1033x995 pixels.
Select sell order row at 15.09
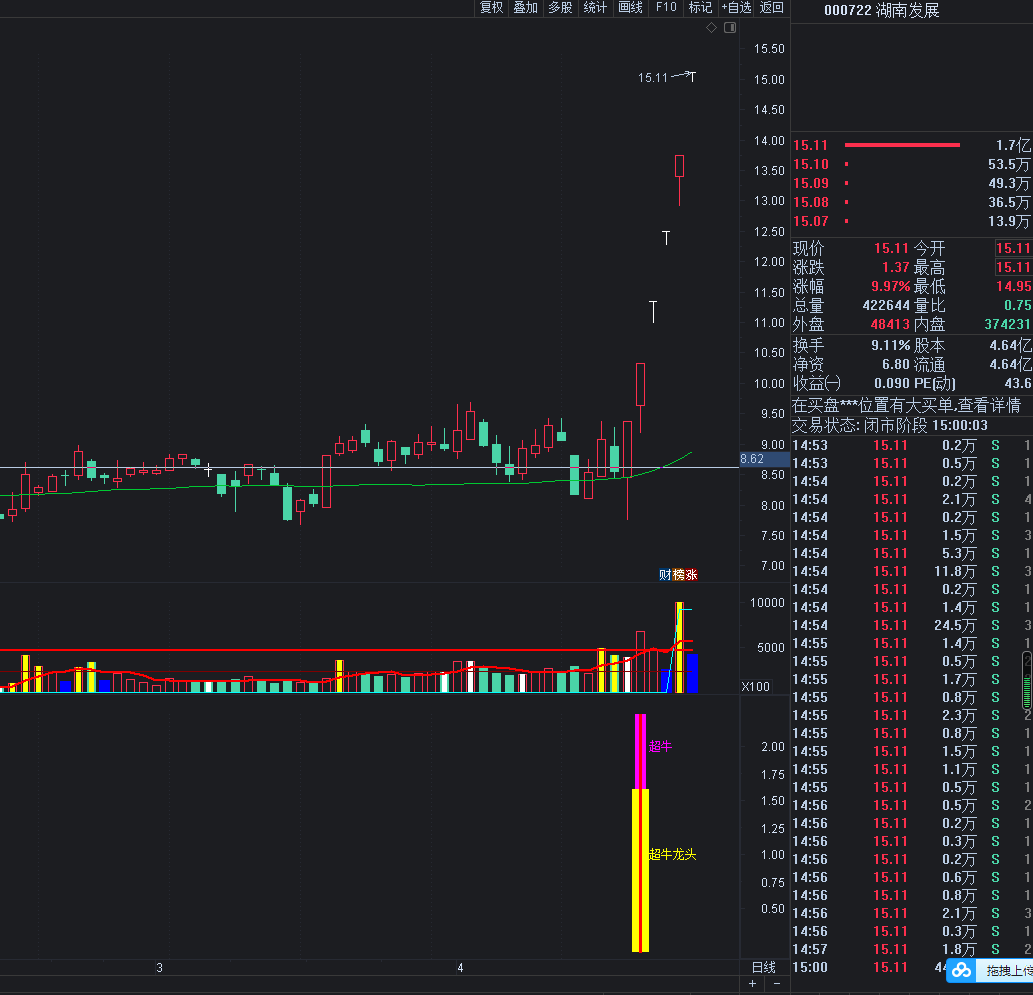(x=912, y=183)
